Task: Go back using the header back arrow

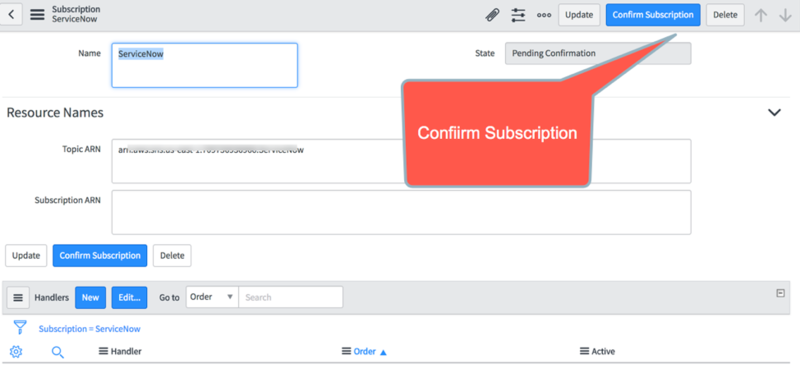Action: pyautogui.click(x=11, y=15)
